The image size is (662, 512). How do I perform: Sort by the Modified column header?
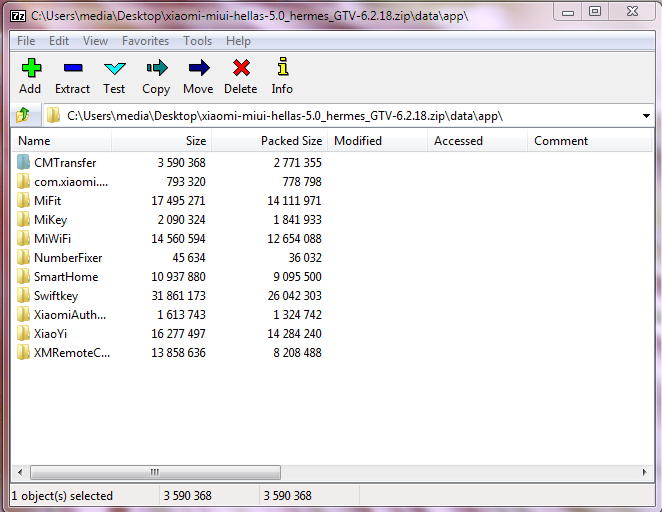point(377,141)
